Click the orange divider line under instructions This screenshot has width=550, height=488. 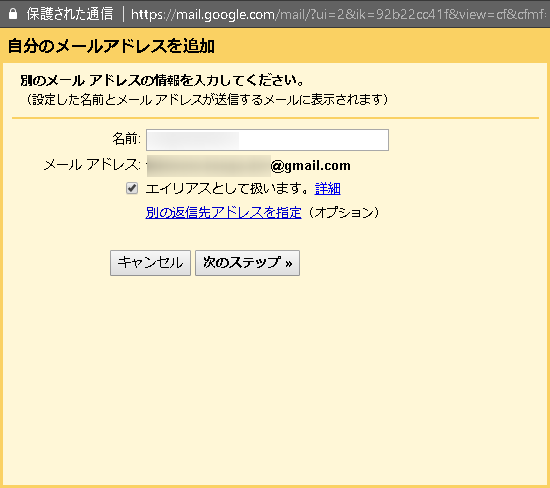click(275, 118)
